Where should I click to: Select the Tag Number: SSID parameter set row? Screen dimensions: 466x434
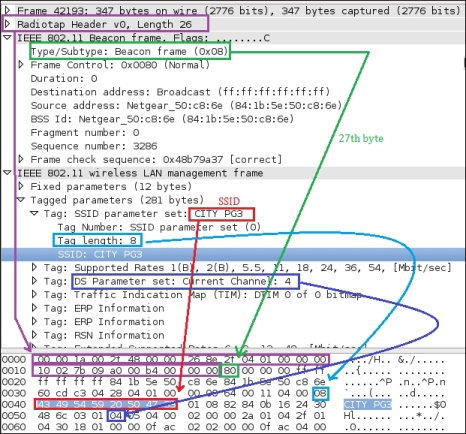tap(159, 227)
